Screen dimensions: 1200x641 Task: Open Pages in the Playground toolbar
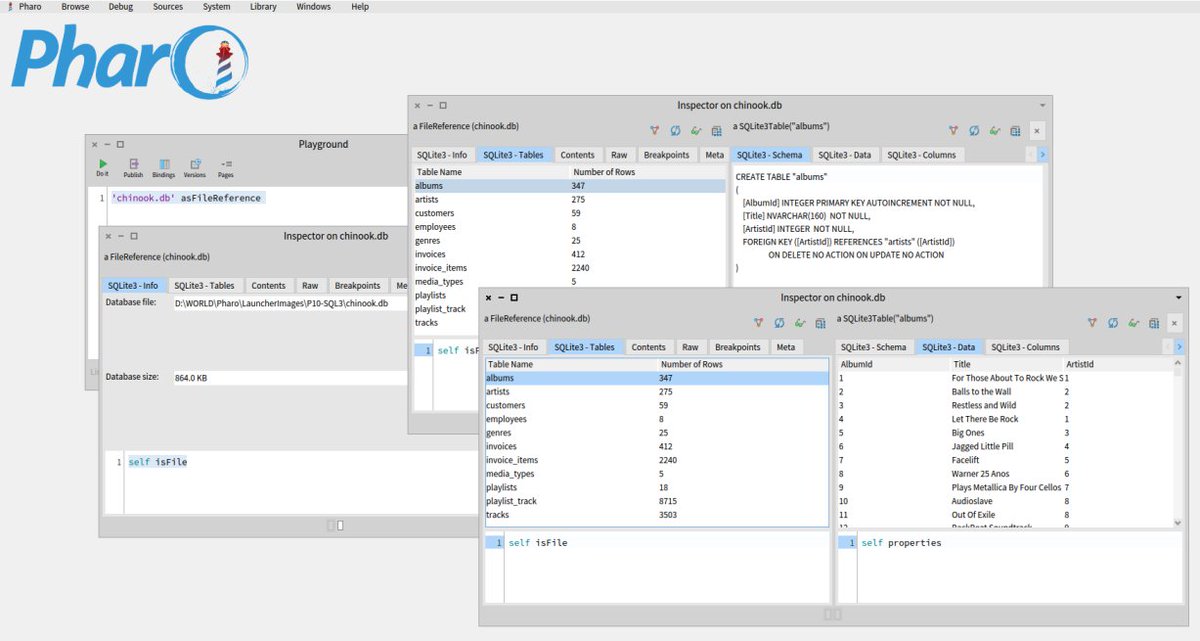coord(226,167)
